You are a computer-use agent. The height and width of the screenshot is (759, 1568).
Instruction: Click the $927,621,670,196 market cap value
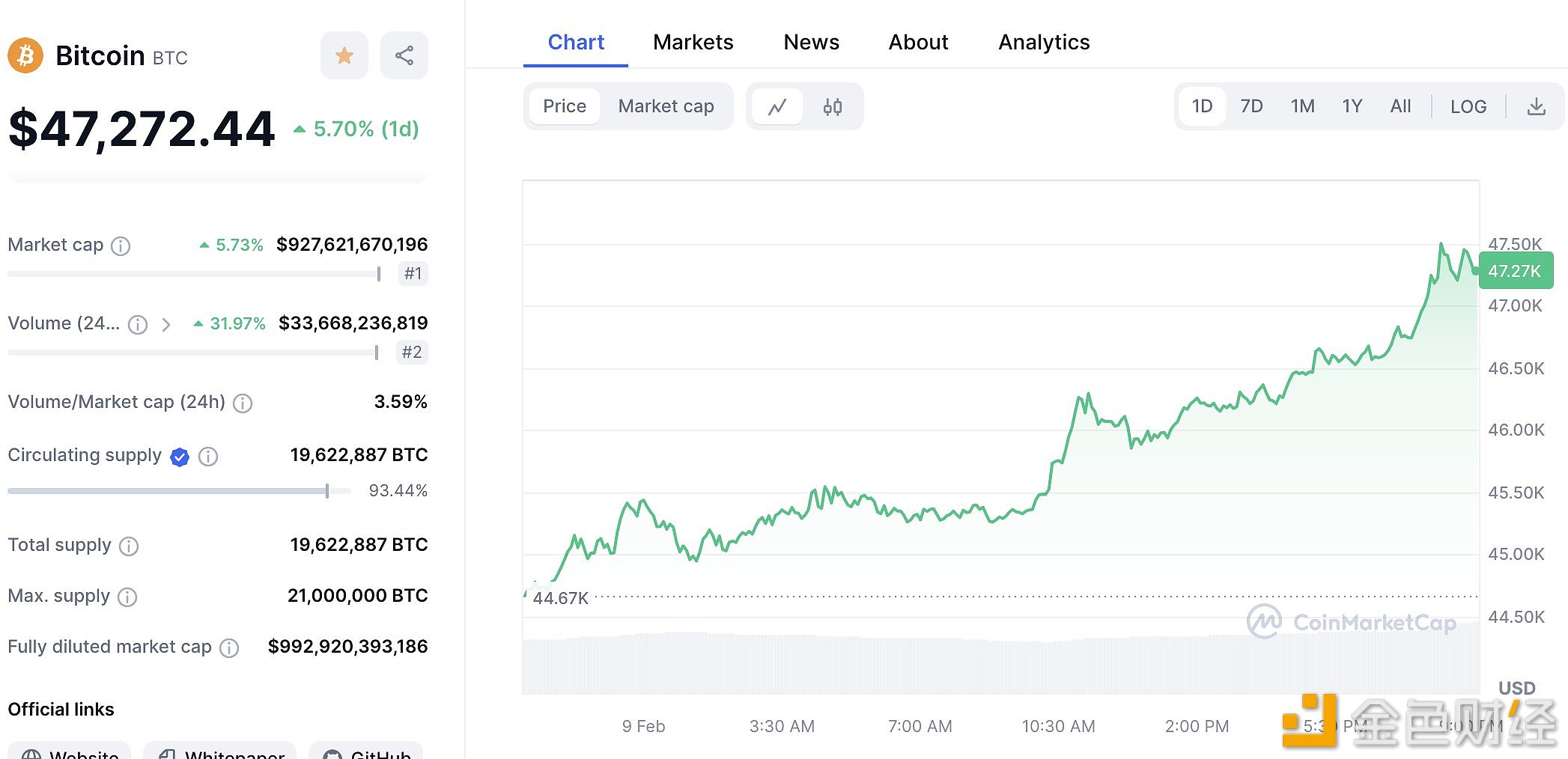(352, 245)
